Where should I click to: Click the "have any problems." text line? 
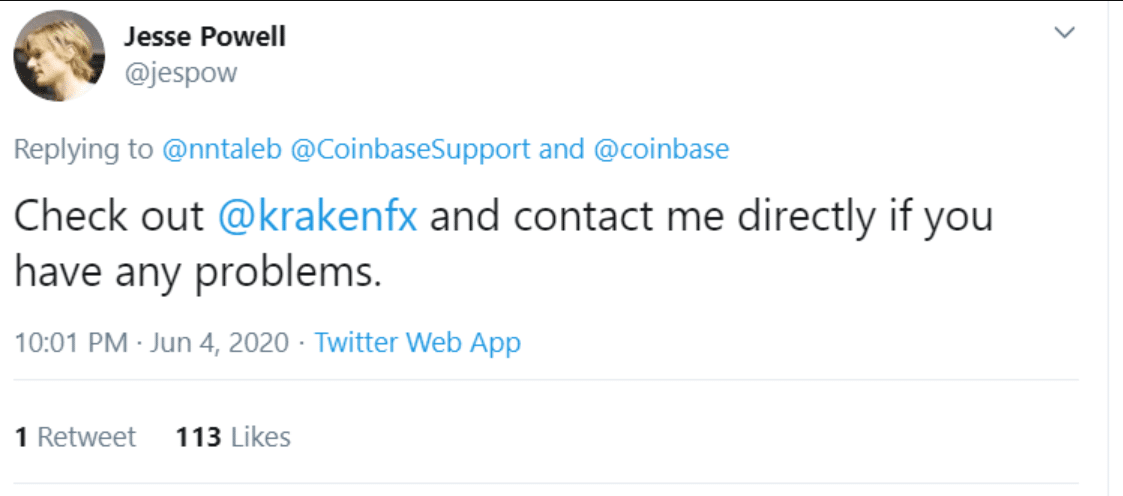[197, 271]
